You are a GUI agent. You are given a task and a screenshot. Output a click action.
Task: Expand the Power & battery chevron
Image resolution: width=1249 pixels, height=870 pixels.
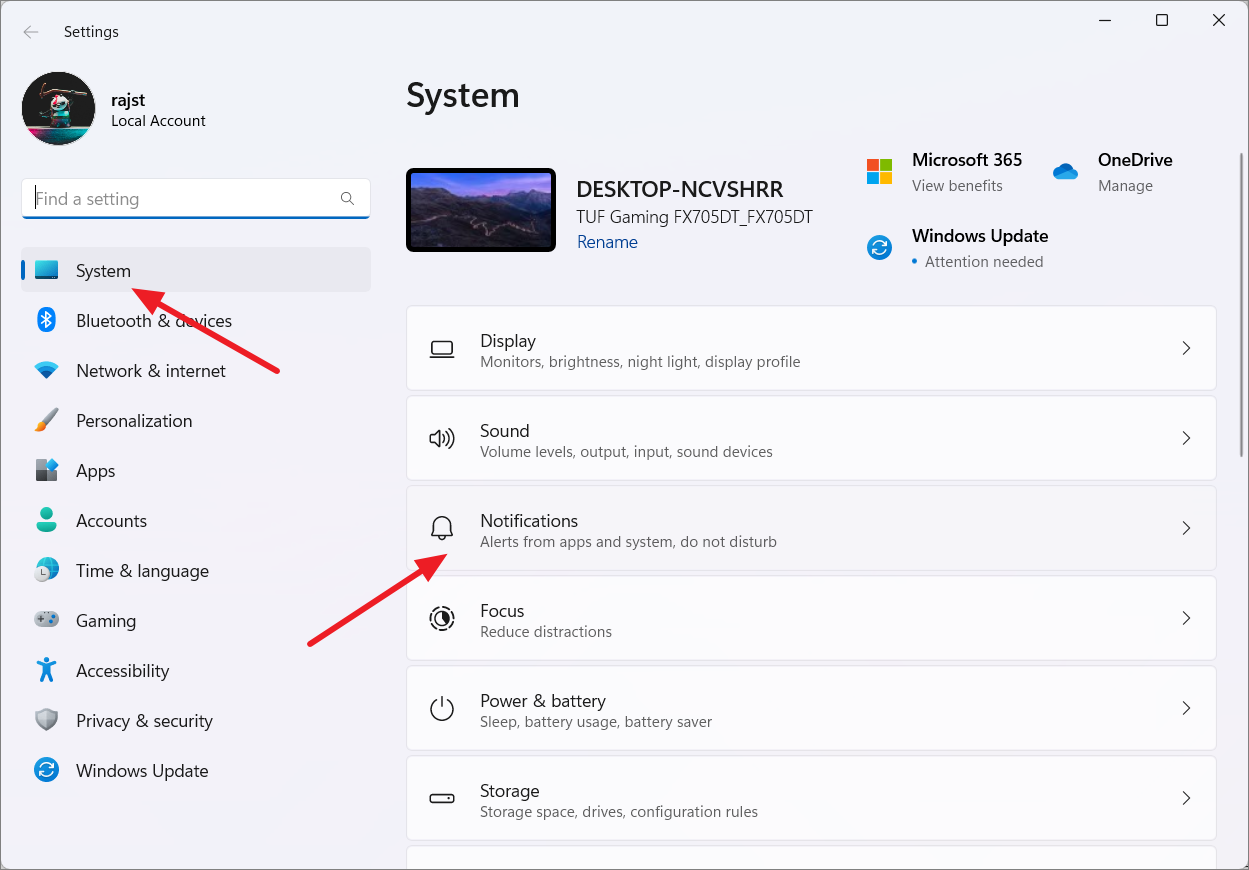tap(1186, 708)
